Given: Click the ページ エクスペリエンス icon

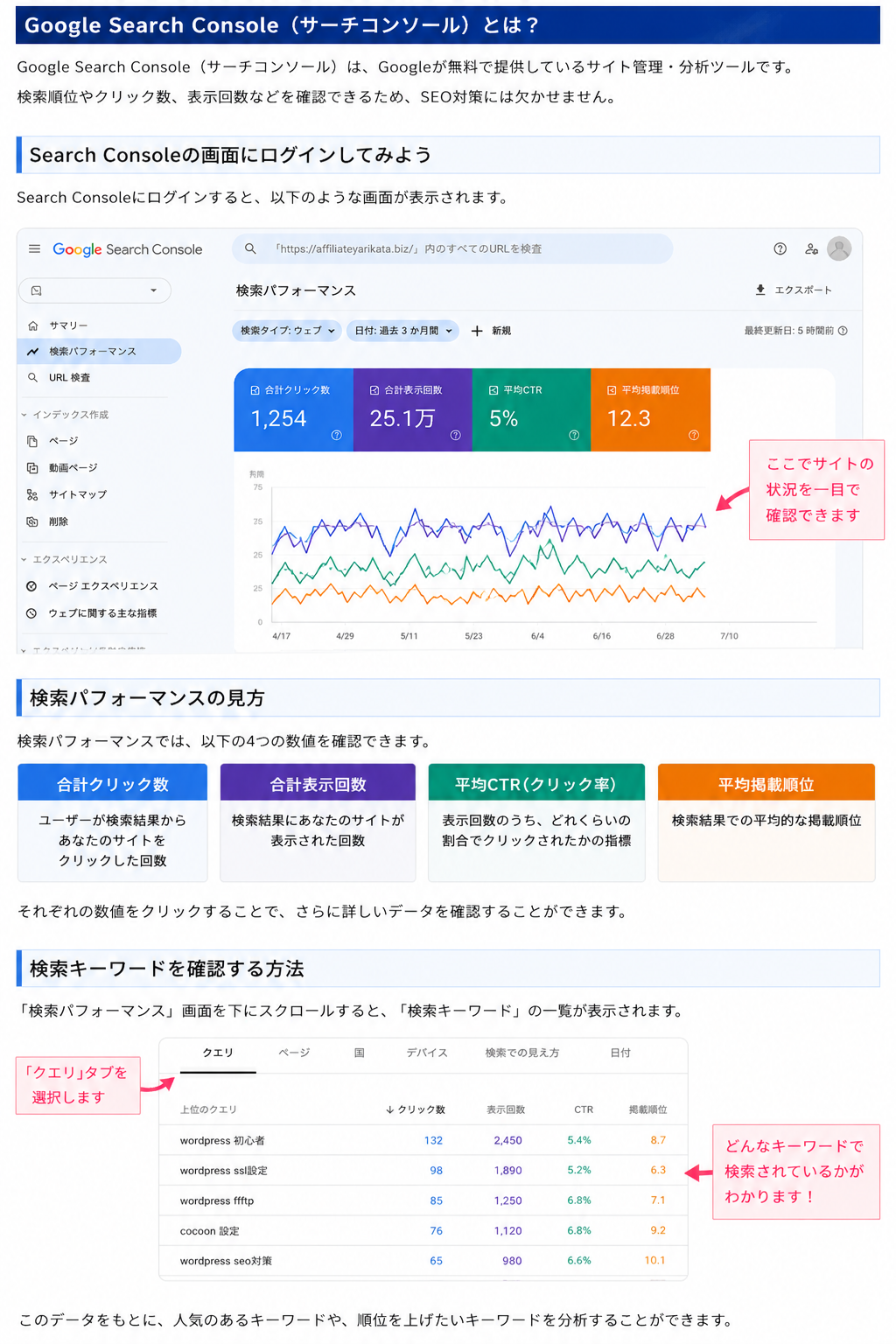Looking at the screenshot, I should (x=31, y=586).
